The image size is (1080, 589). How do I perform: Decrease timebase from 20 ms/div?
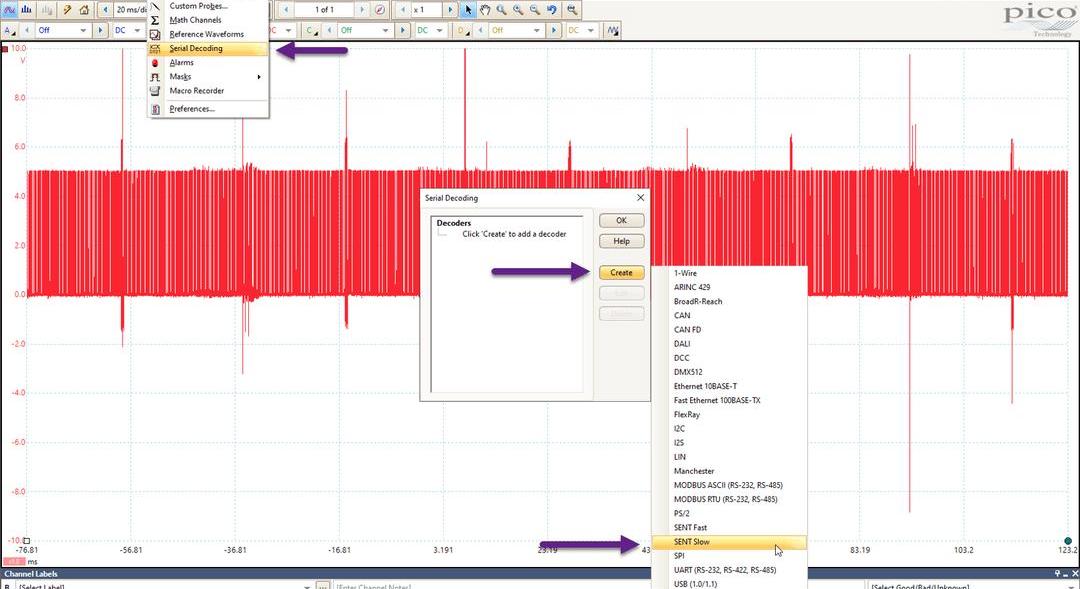pyautogui.click(x=105, y=10)
